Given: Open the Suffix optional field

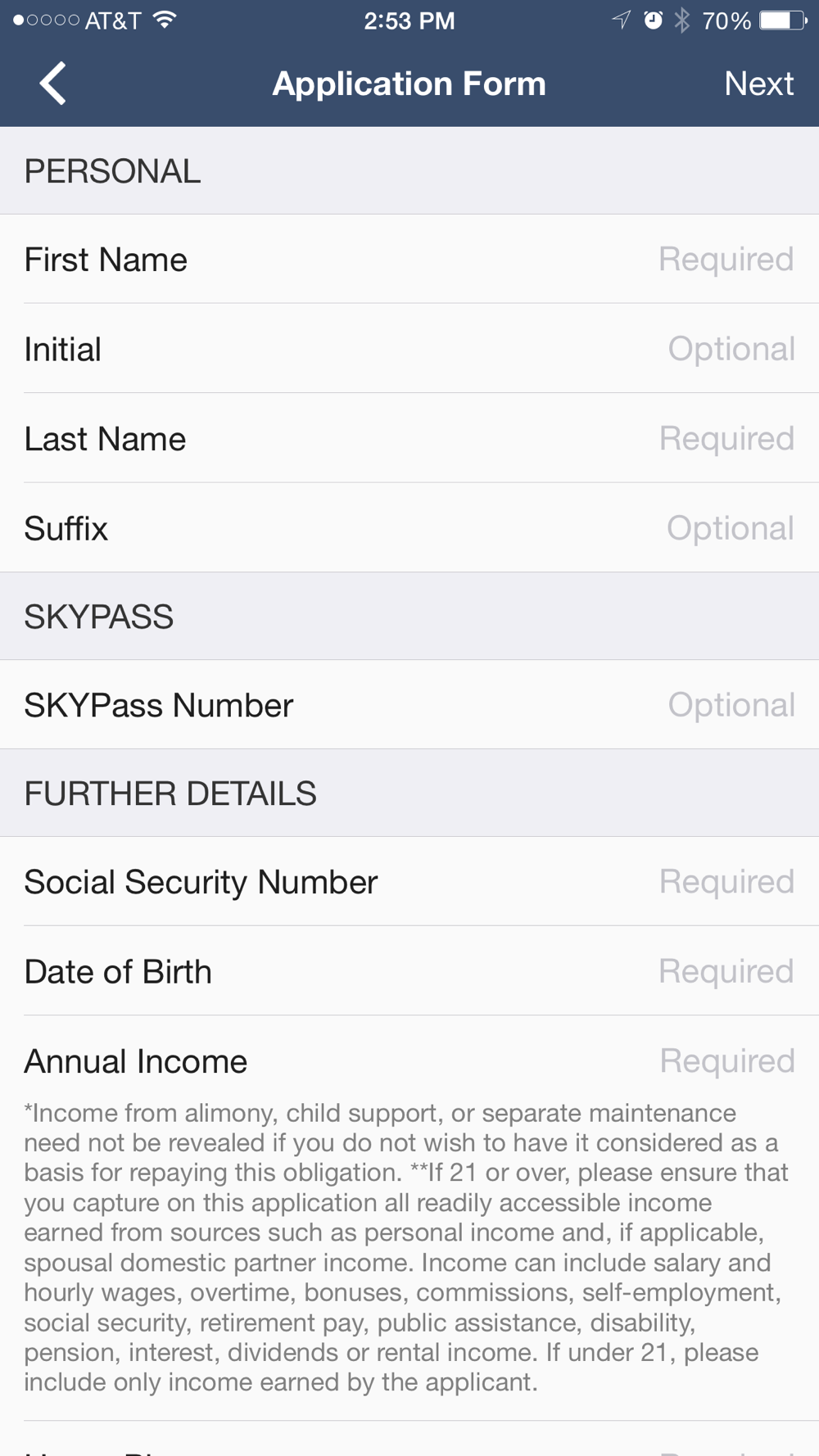Looking at the screenshot, I should [409, 527].
